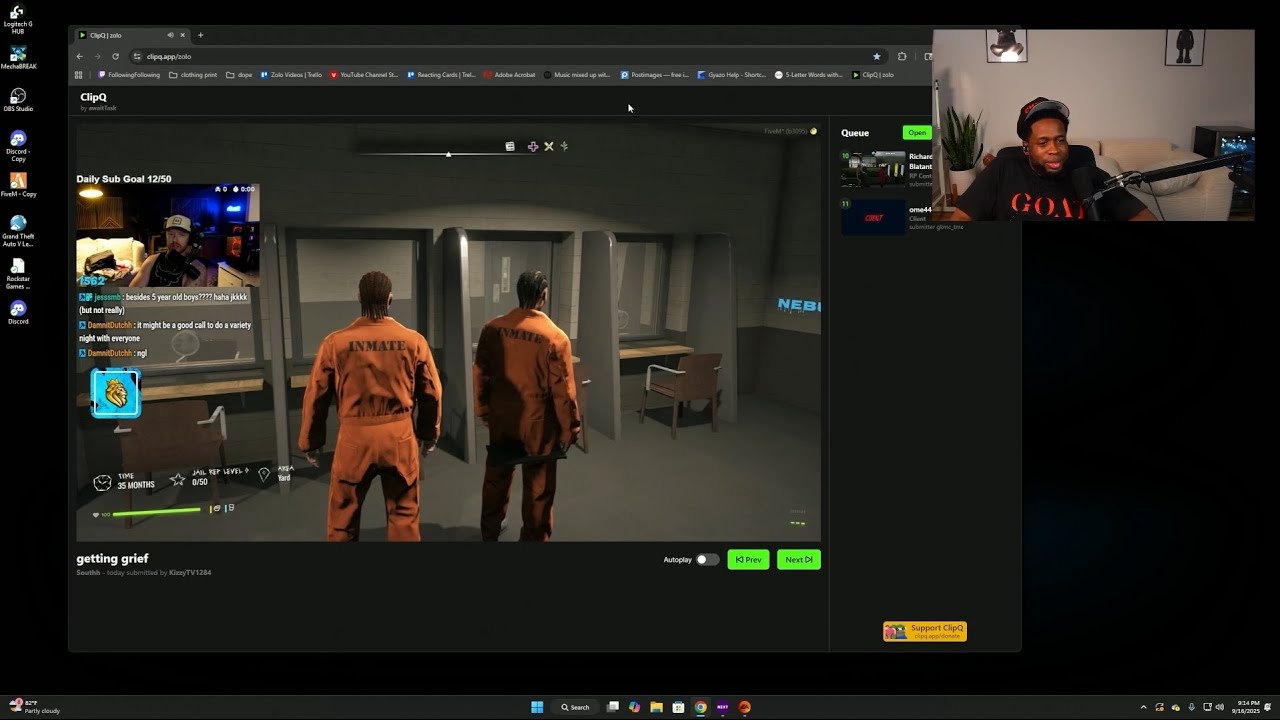Open the Discord - Copy desktop shortcut

pyautogui.click(x=17, y=145)
